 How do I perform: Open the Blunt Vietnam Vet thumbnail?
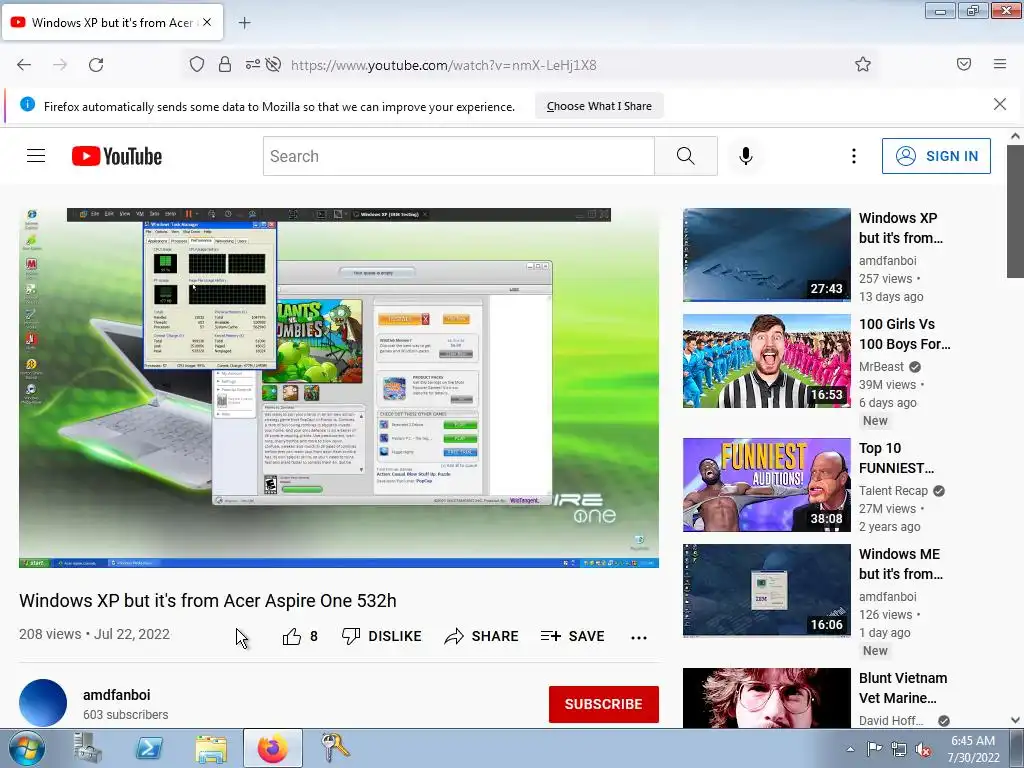pos(767,698)
